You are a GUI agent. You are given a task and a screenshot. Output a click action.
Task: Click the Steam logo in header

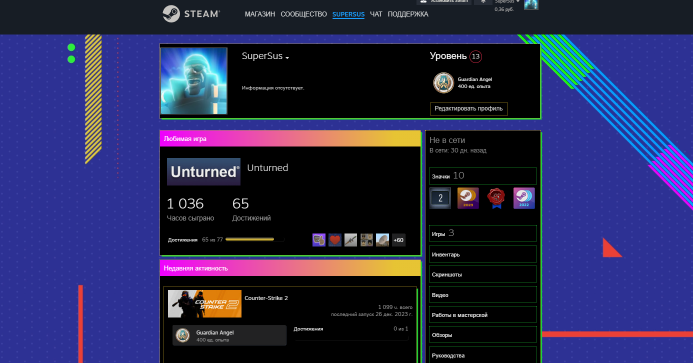(191, 14)
